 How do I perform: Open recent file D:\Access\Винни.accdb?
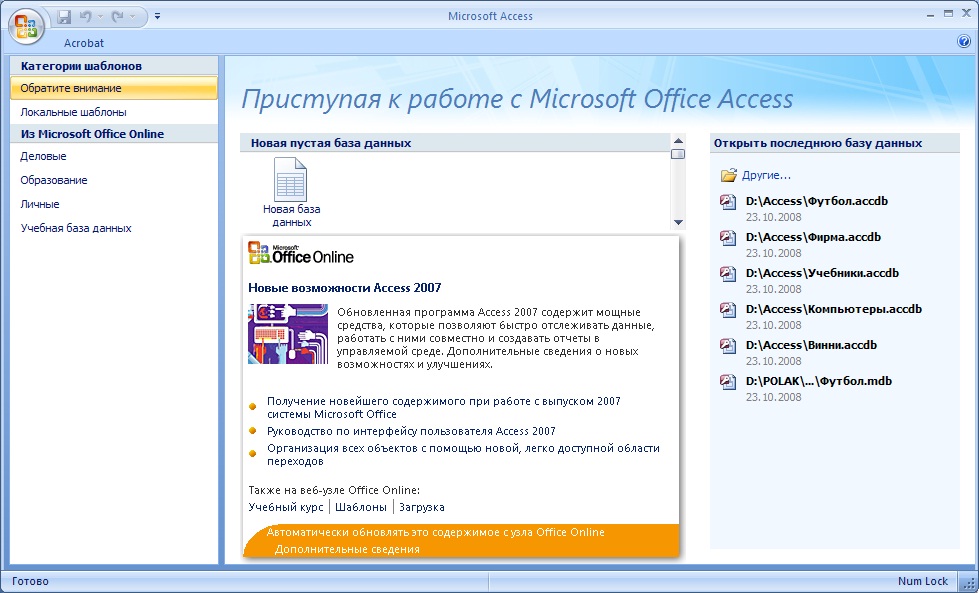(x=812, y=345)
